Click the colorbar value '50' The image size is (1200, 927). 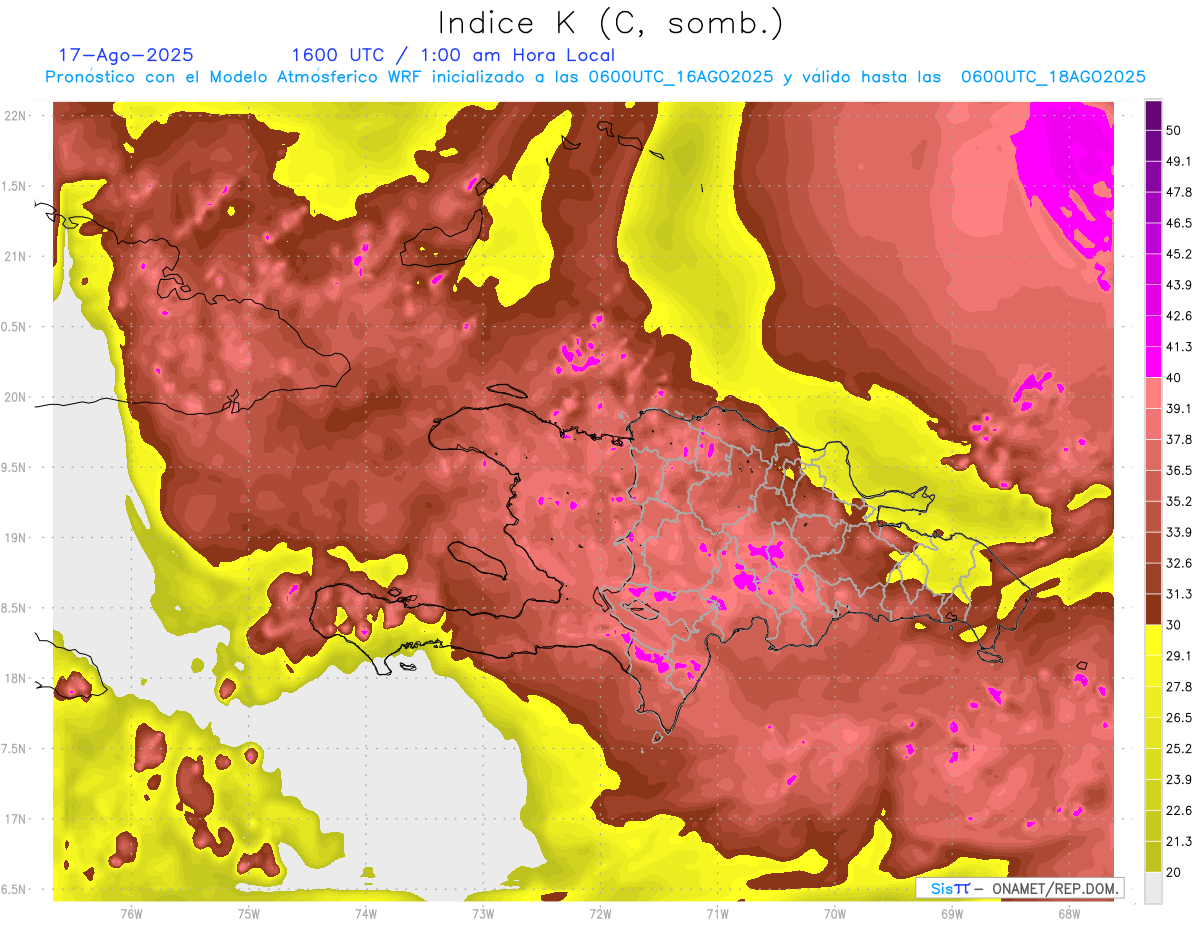(x=1175, y=130)
